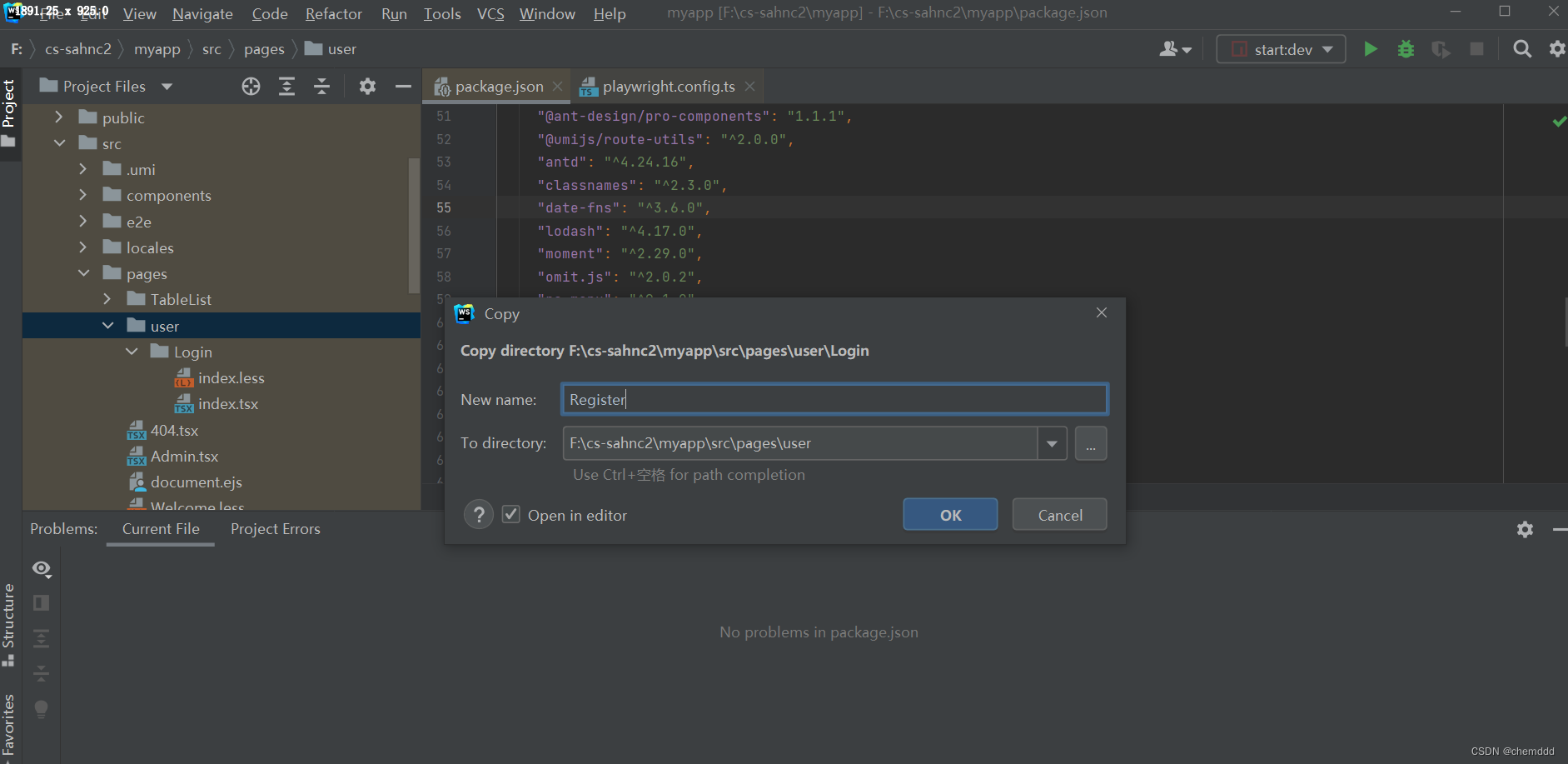
Task: Open the user account icon menu
Action: click(1175, 49)
